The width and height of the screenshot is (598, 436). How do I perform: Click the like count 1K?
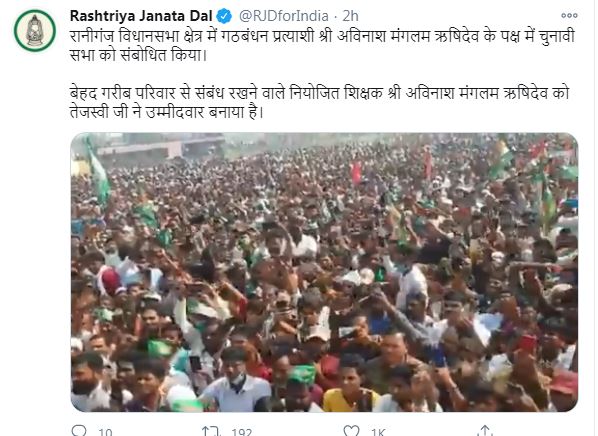coord(378,432)
